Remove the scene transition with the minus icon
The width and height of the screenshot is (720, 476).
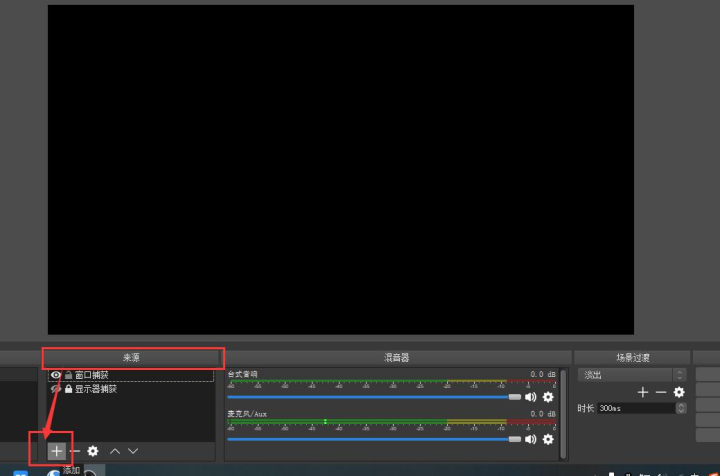pyautogui.click(x=661, y=392)
